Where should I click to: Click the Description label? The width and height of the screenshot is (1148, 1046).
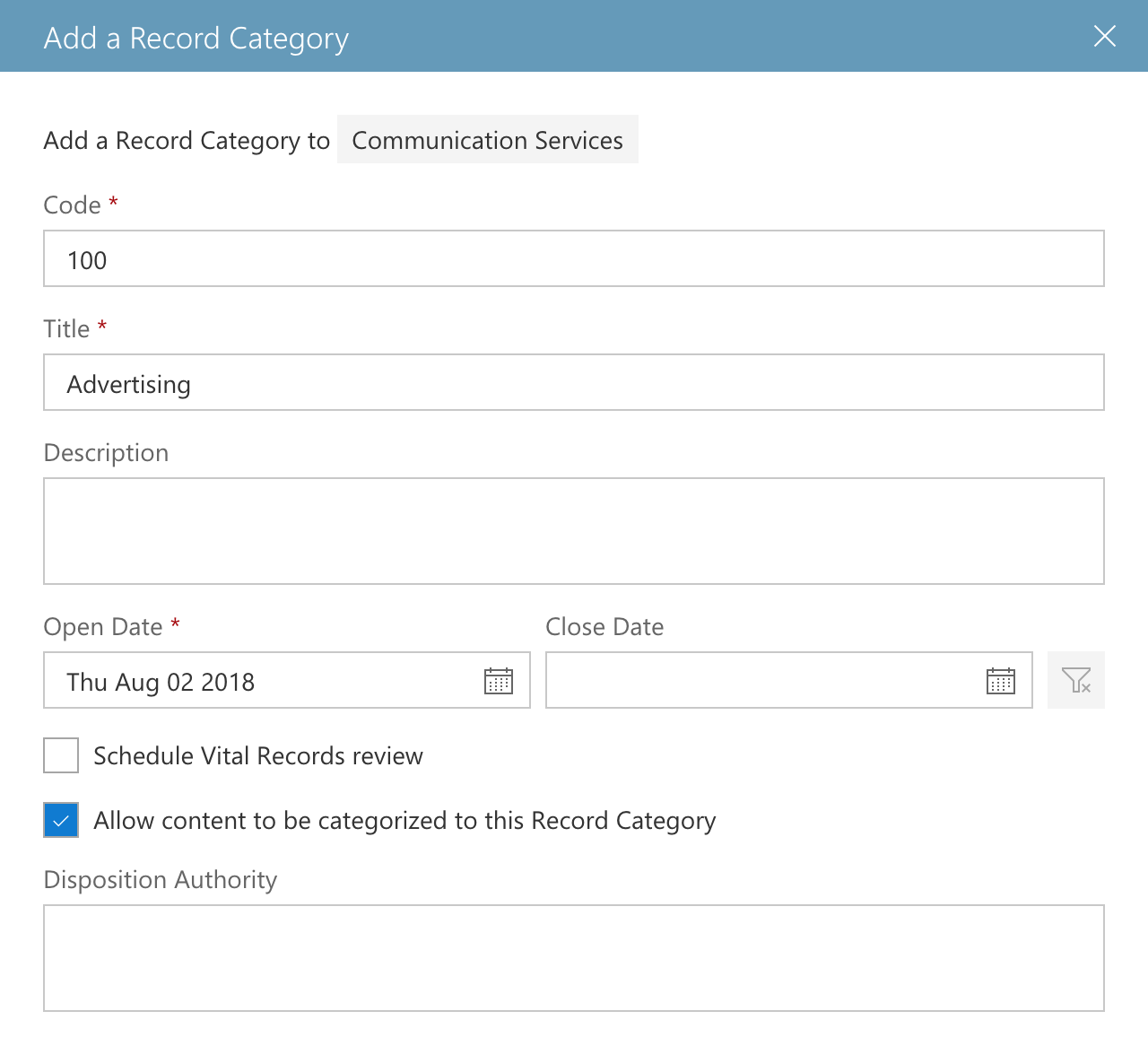pos(106,453)
